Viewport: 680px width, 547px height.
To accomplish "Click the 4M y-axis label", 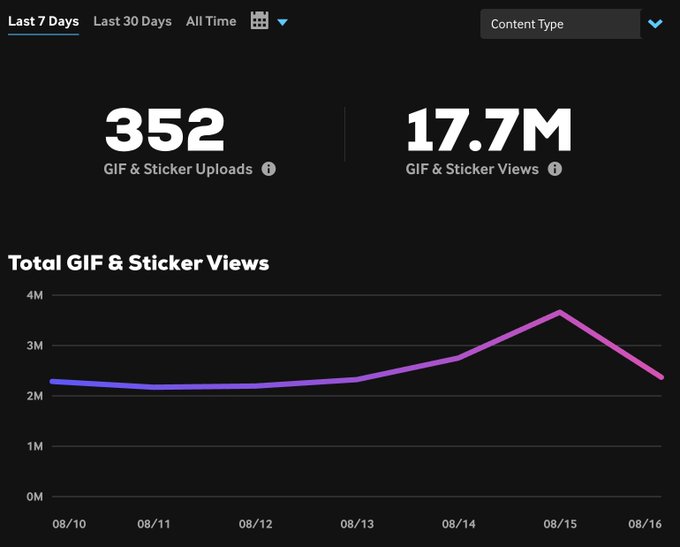I will (35, 295).
